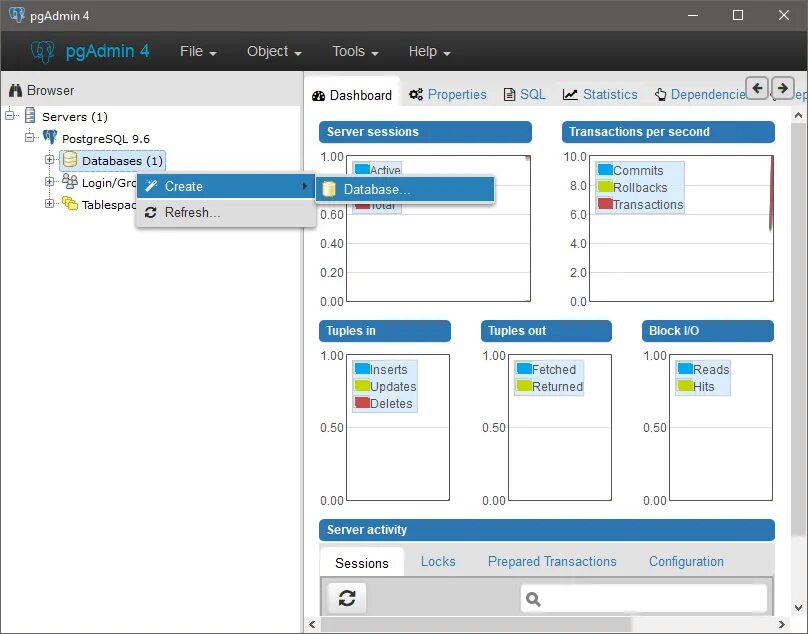
Task: Open the Configuration activity tab
Action: click(686, 561)
